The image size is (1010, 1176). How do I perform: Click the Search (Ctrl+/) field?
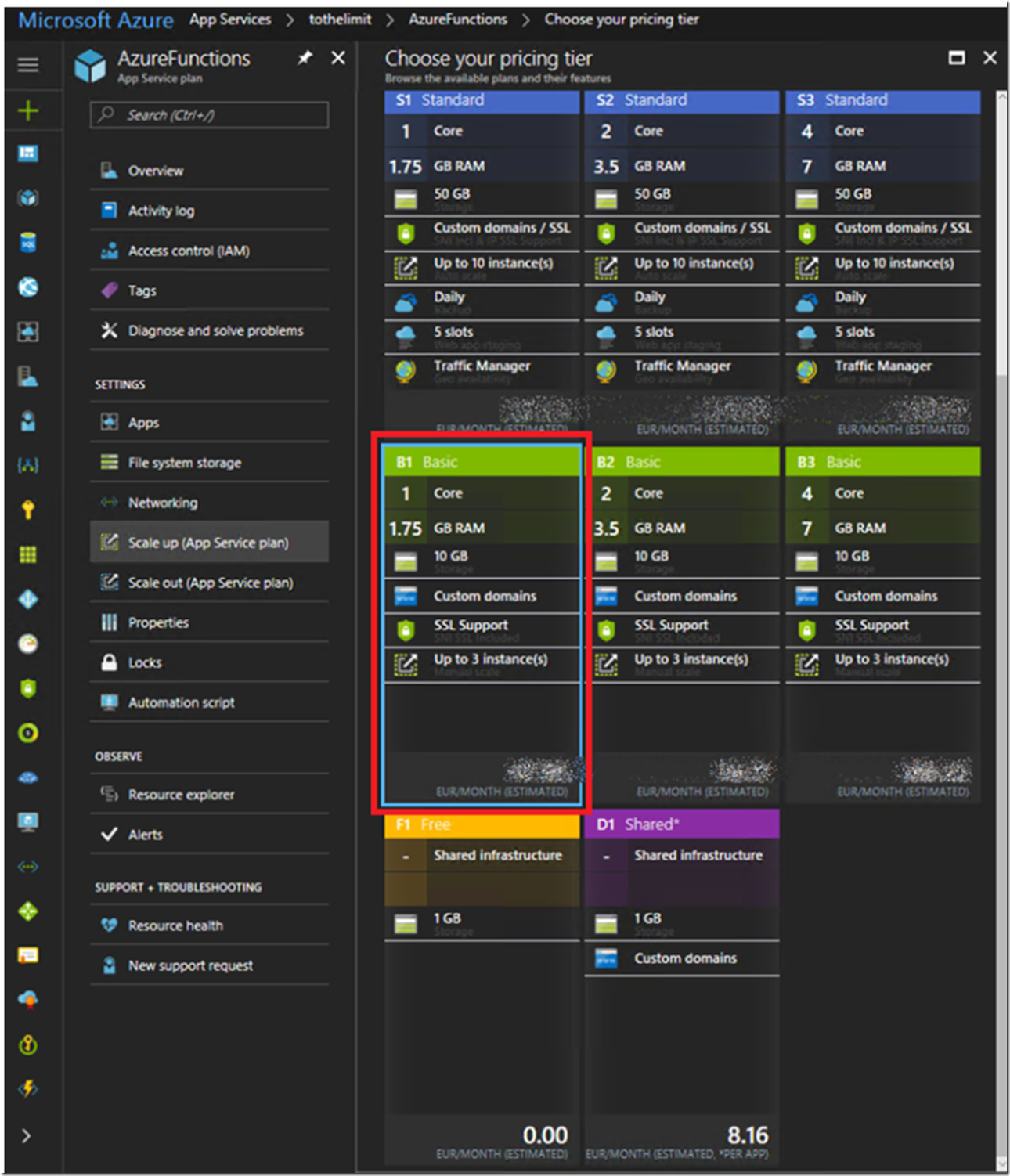pyautogui.click(x=209, y=115)
